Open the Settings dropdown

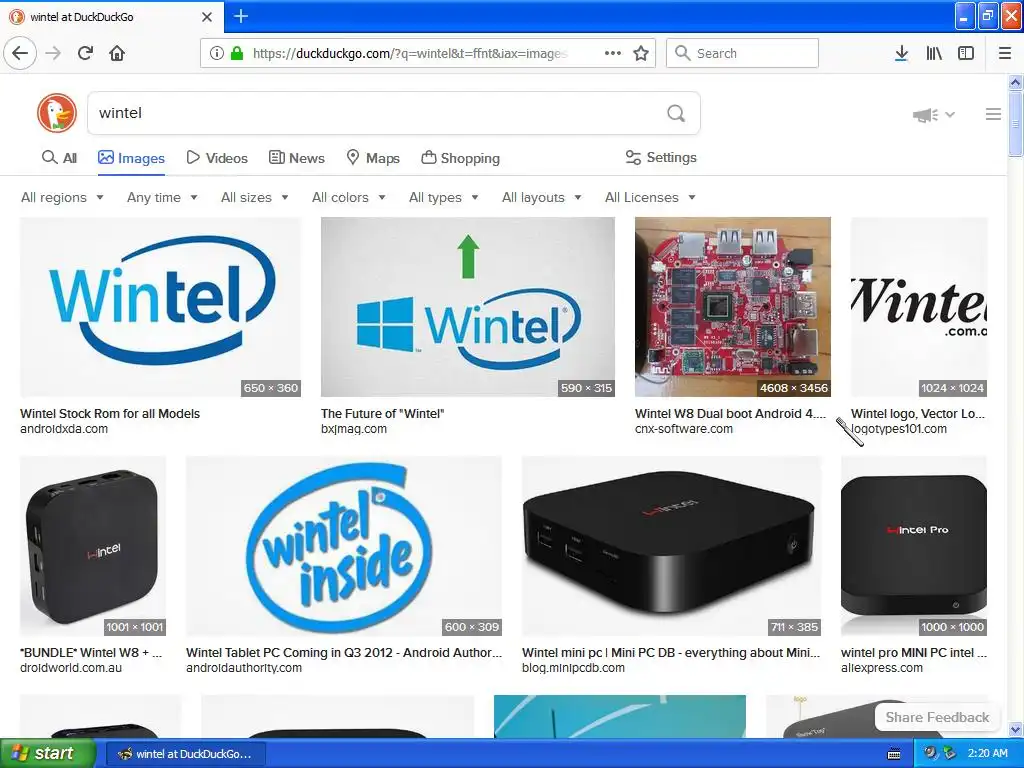tap(661, 157)
